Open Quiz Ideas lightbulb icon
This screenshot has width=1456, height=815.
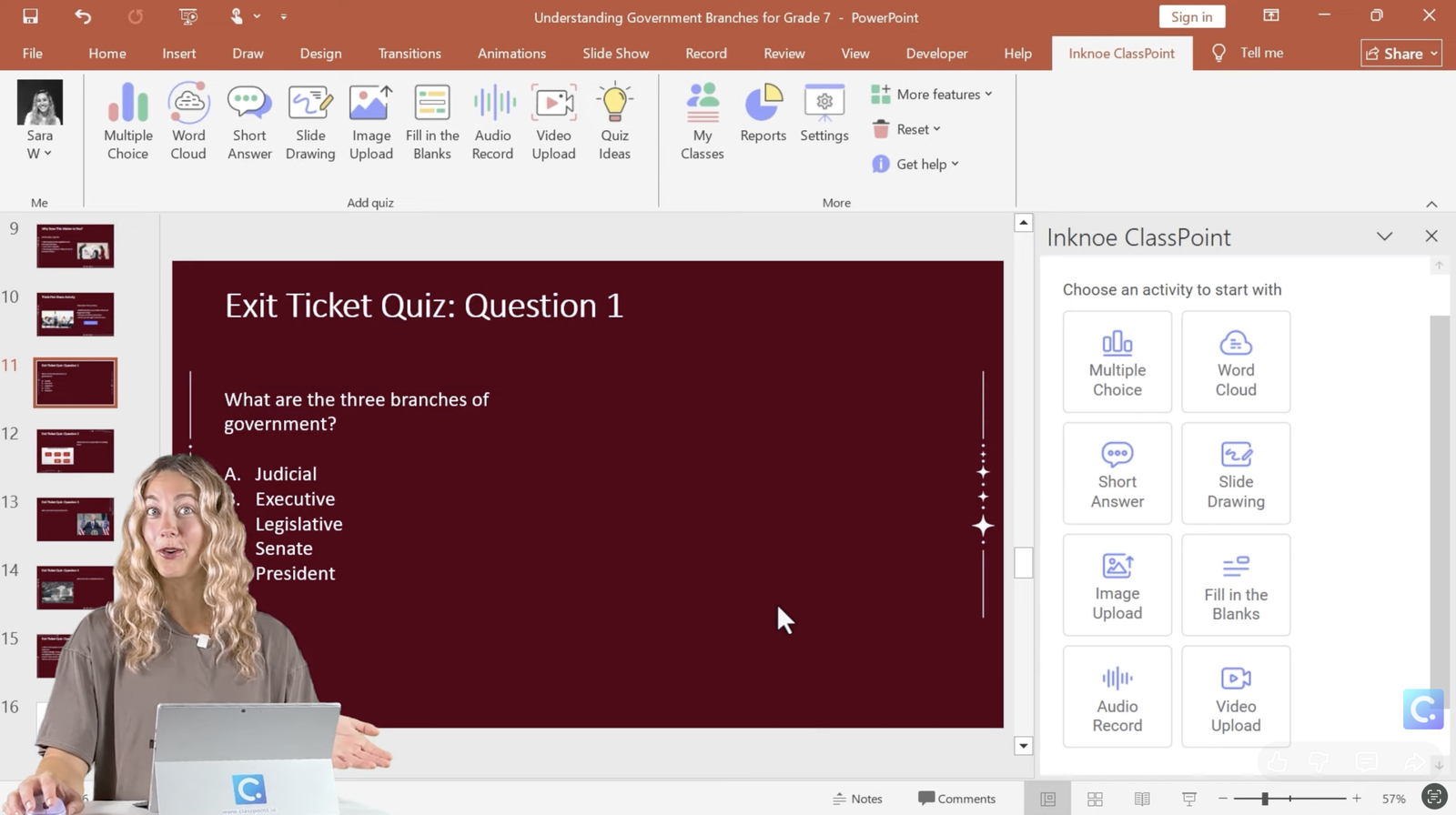614,122
